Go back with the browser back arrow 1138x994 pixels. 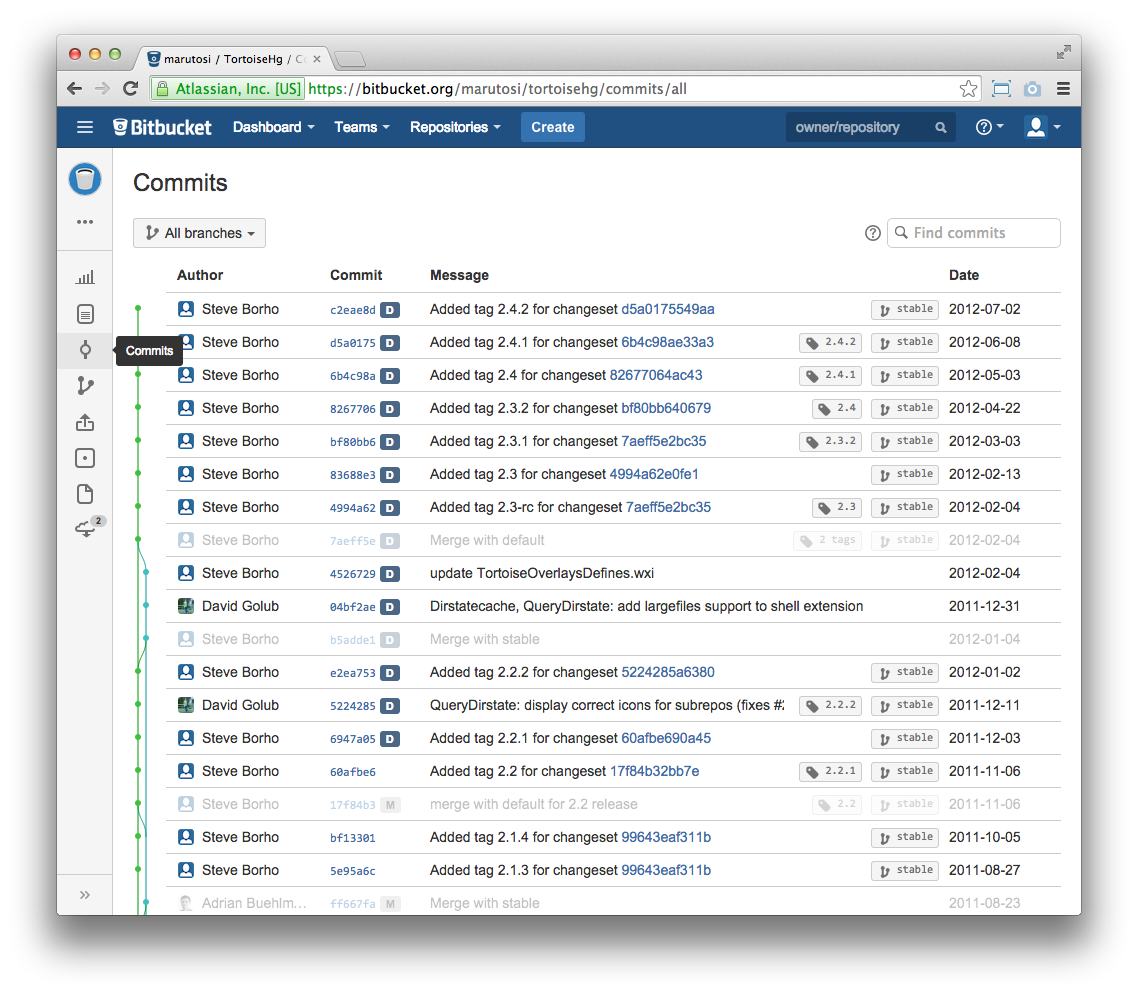tap(74, 89)
